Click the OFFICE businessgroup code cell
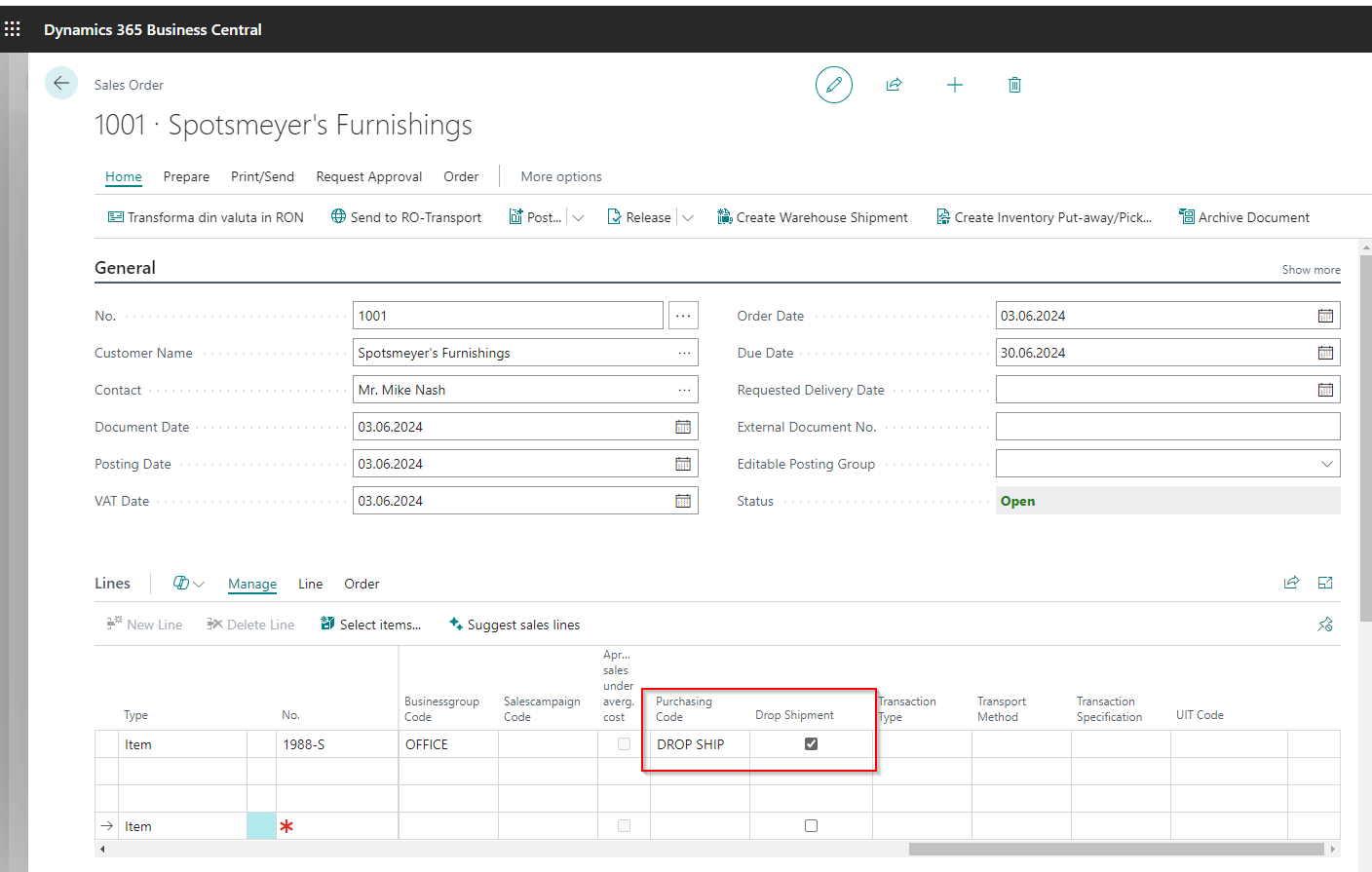This screenshot has height=872, width=1372. click(448, 744)
